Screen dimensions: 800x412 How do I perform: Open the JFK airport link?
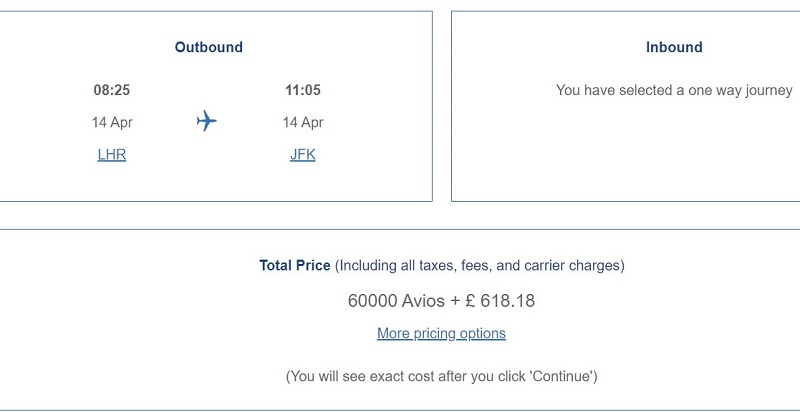point(303,154)
